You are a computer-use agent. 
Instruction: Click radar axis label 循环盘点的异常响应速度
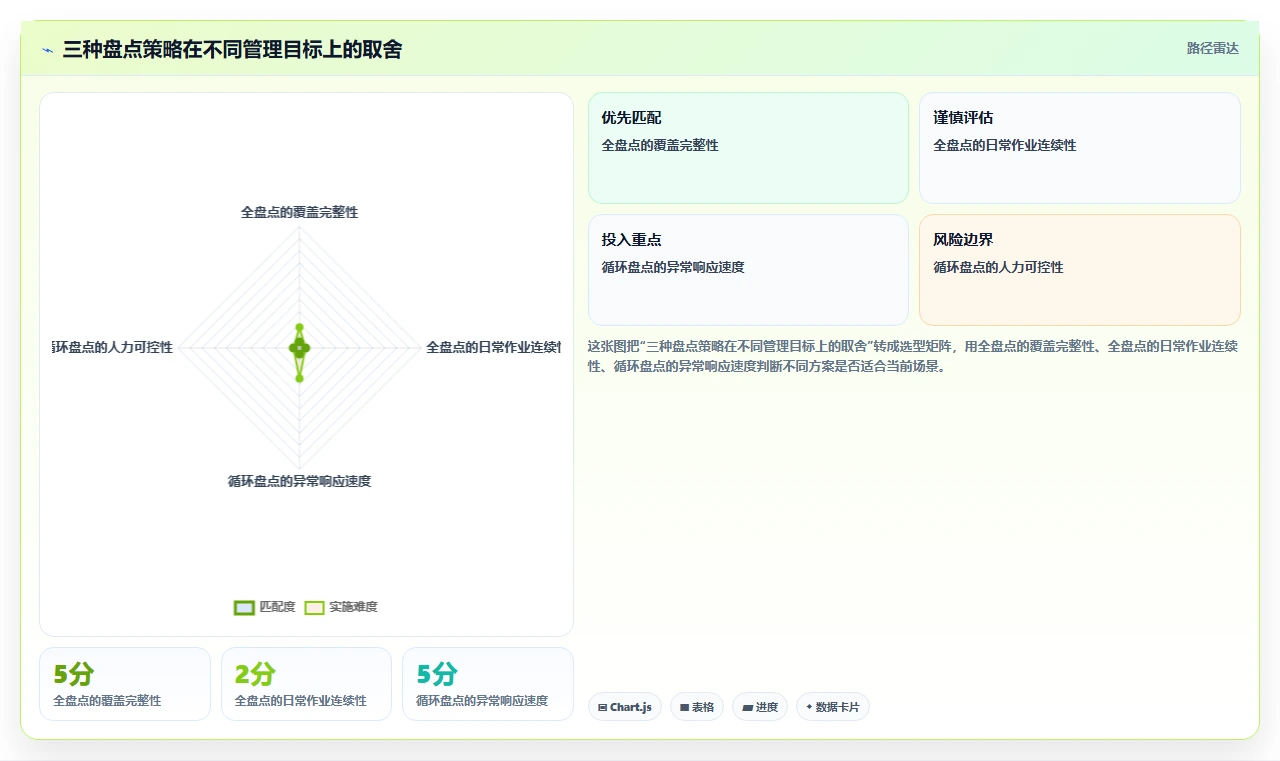(299, 481)
